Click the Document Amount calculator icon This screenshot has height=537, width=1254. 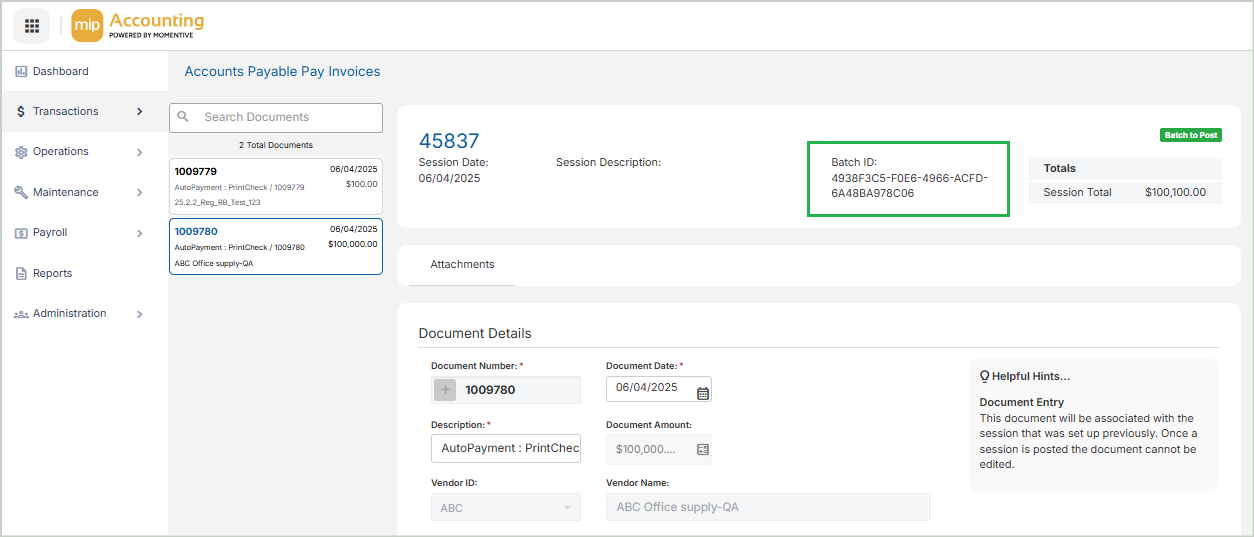click(x=702, y=450)
